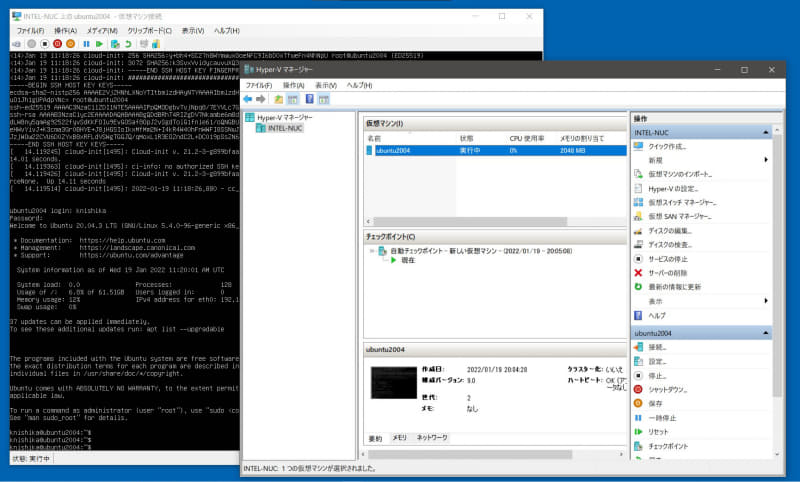Image resolution: width=800 pixels, height=482 pixels.
Task: Sort by 名前 column header
Action: (x=374, y=138)
